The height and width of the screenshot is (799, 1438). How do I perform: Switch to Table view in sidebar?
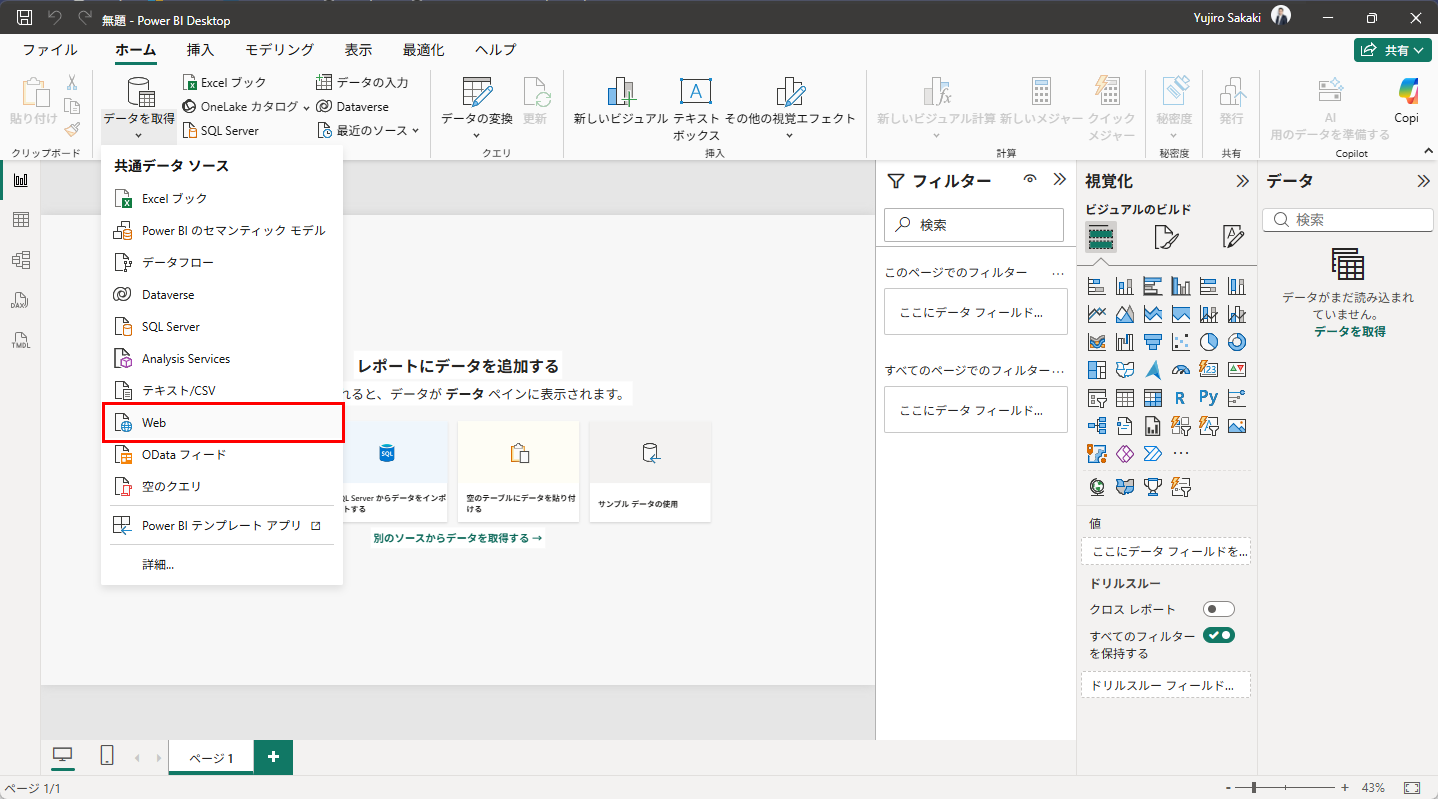(x=20, y=220)
